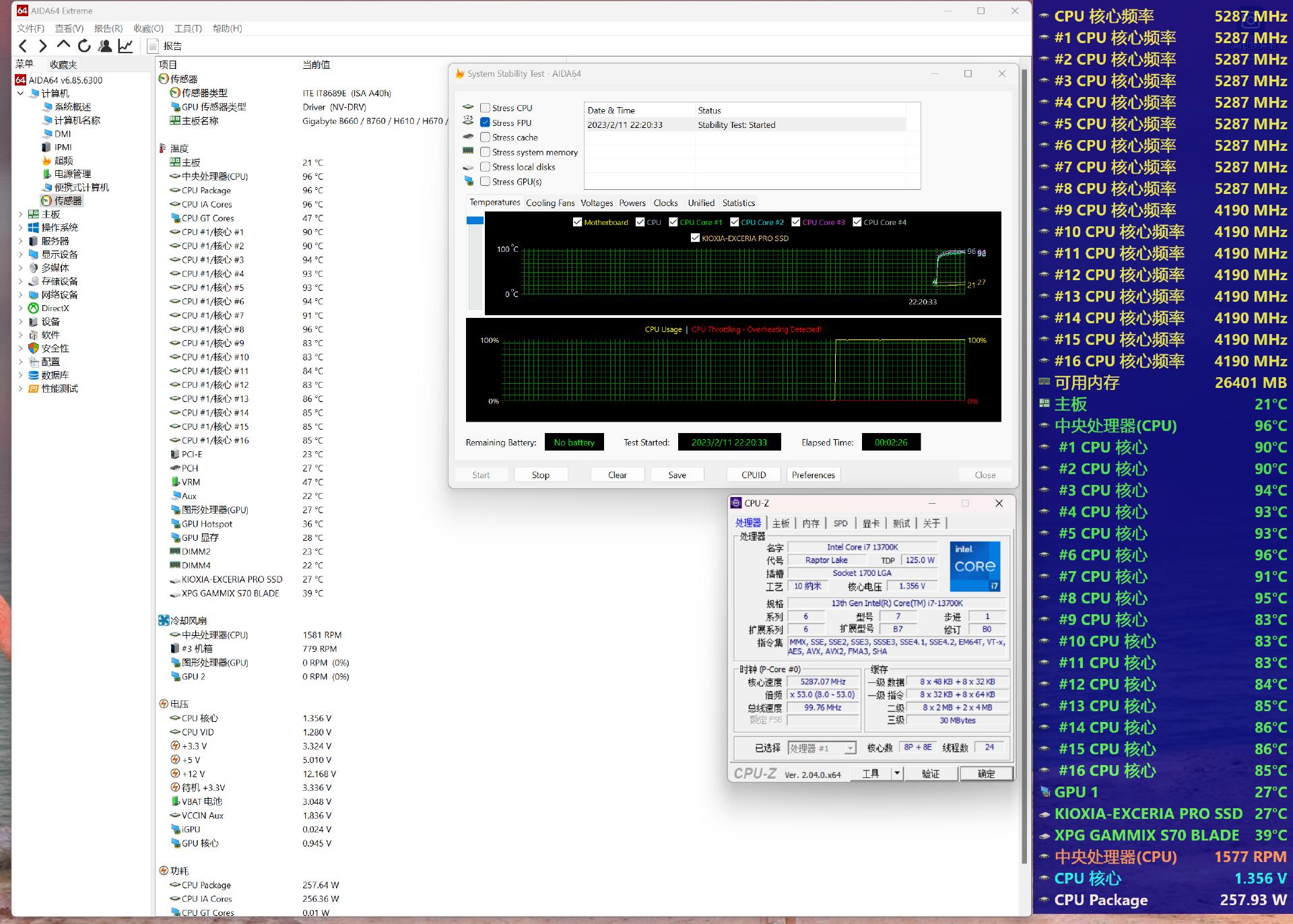
Task: Click the forward navigation arrow in AIDA64 toolbar
Action: point(42,46)
